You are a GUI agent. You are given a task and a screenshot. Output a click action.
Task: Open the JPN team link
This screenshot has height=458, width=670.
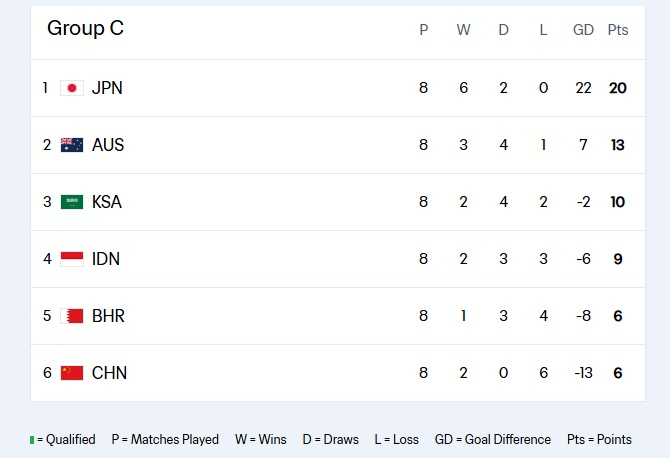click(x=107, y=88)
